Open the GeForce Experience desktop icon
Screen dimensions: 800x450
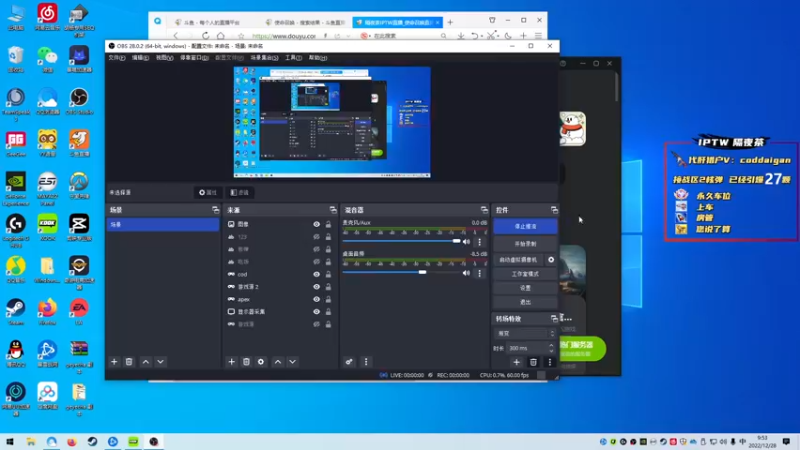[16, 188]
